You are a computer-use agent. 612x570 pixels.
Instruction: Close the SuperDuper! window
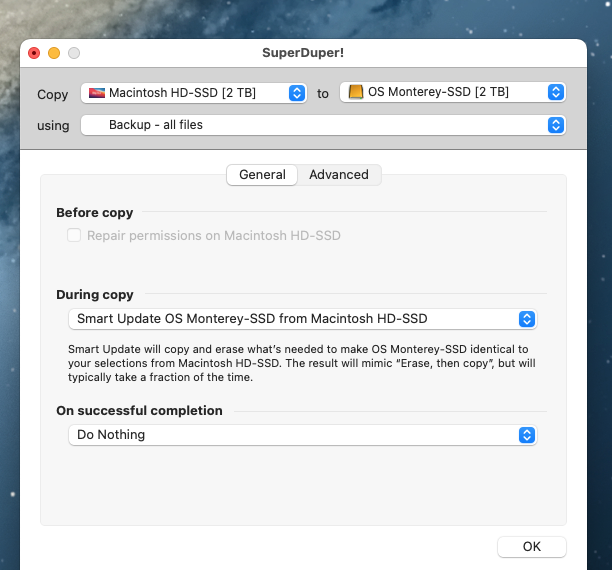tap(34, 53)
